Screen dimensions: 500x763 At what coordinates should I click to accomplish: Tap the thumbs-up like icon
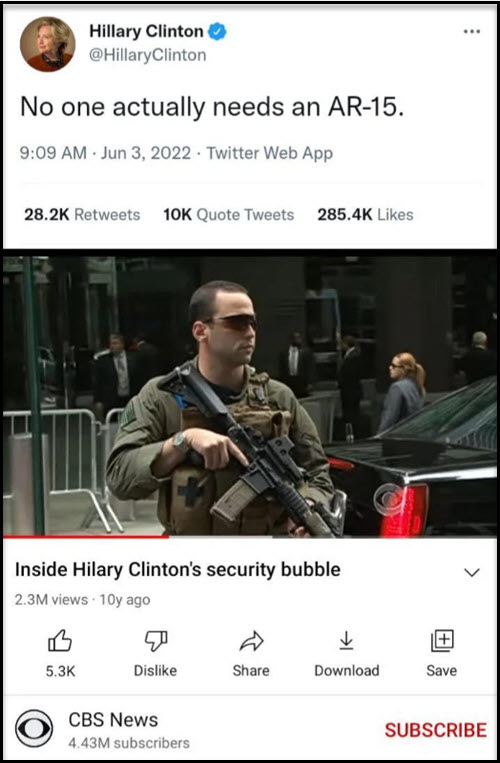pyautogui.click(x=60, y=640)
